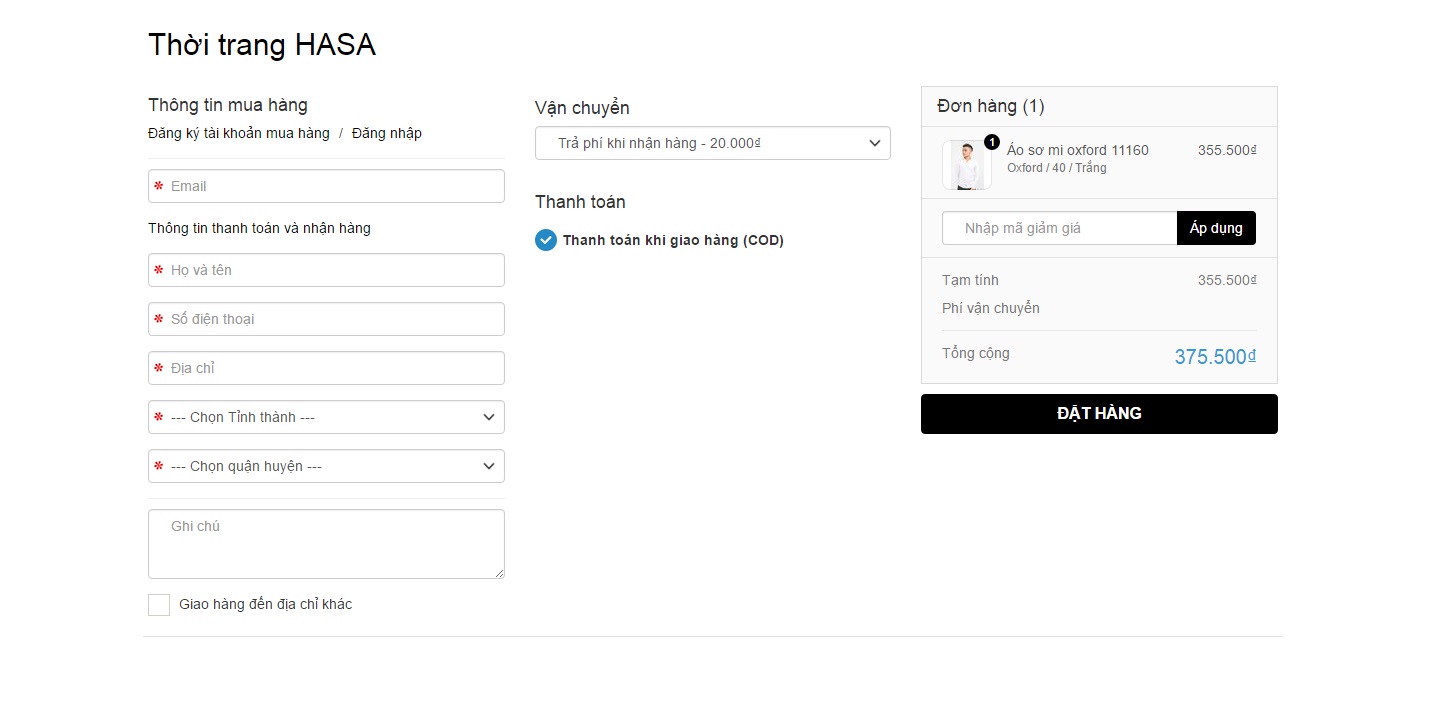Click the 'Số điện thoại' phone field
Viewport: 1441px width, 720px height.
[326, 319]
